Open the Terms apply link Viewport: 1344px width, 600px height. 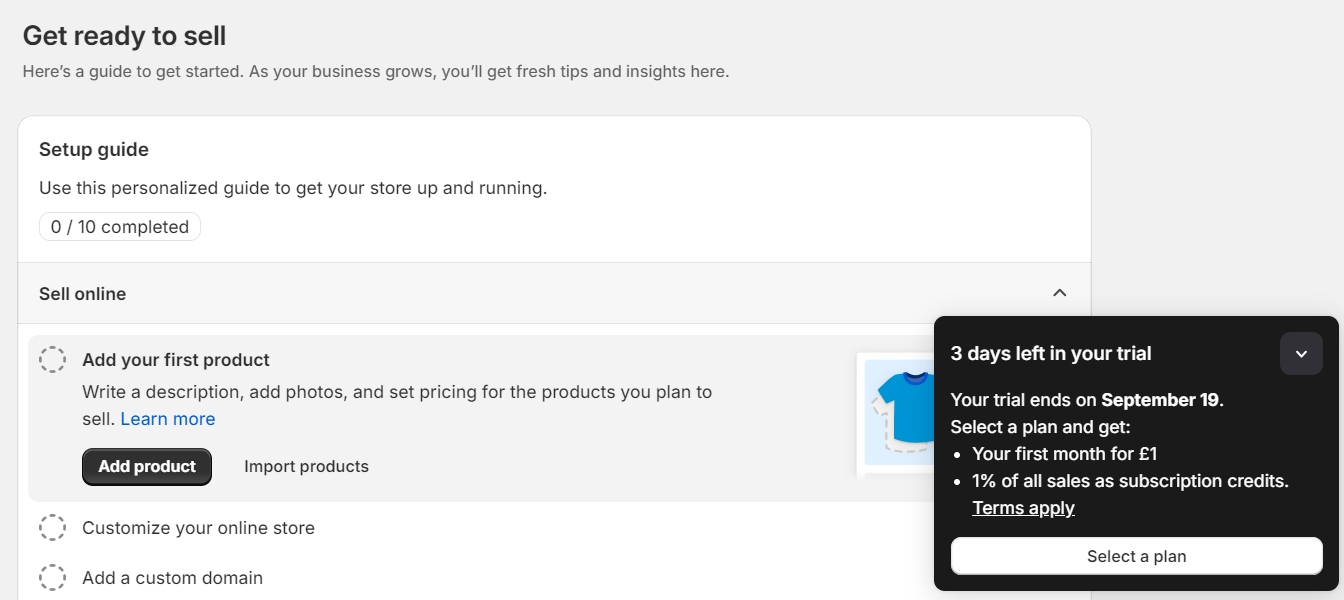pyautogui.click(x=1023, y=507)
